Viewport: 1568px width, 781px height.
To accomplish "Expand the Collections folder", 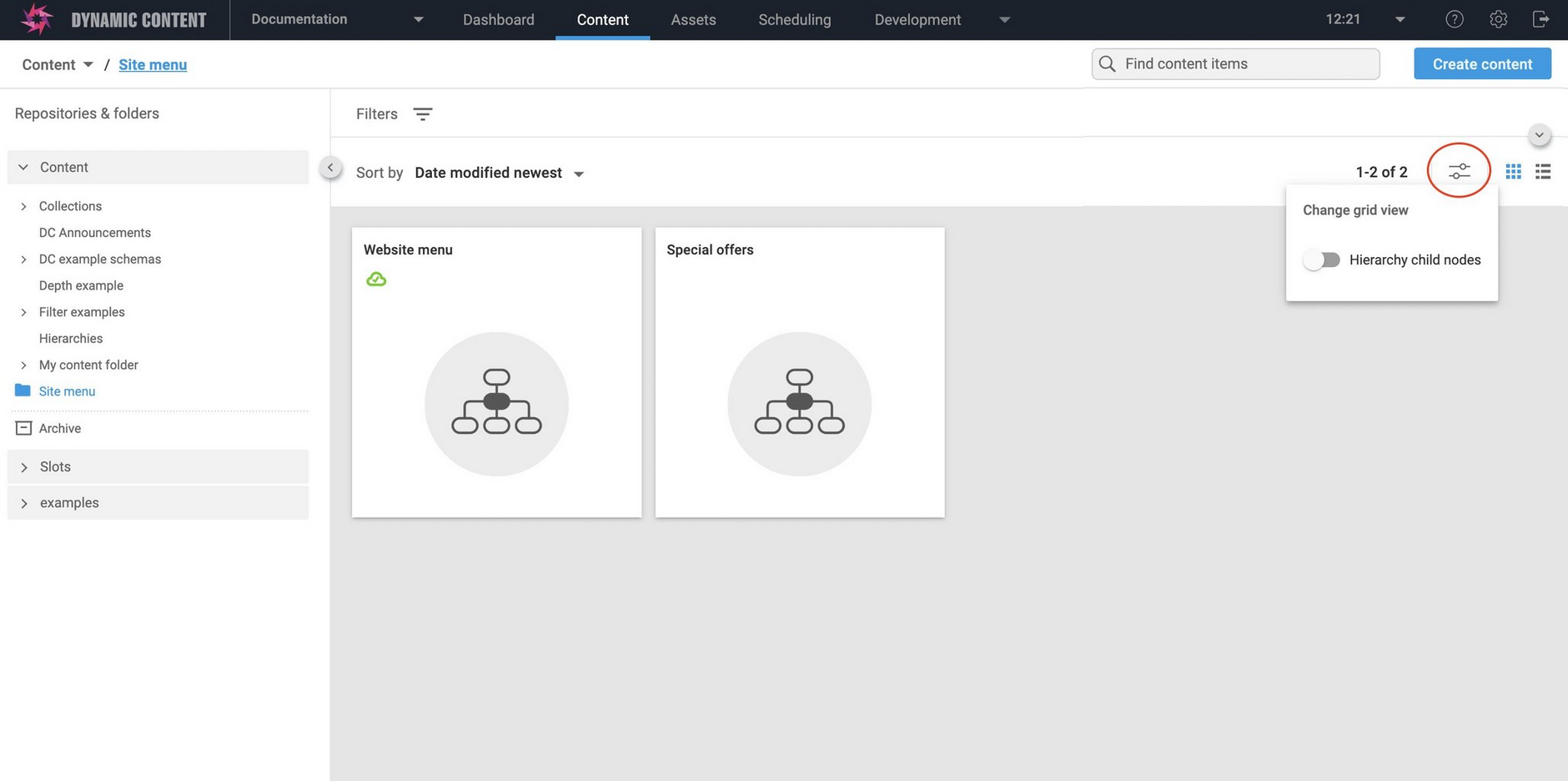I will pyautogui.click(x=23, y=206).
